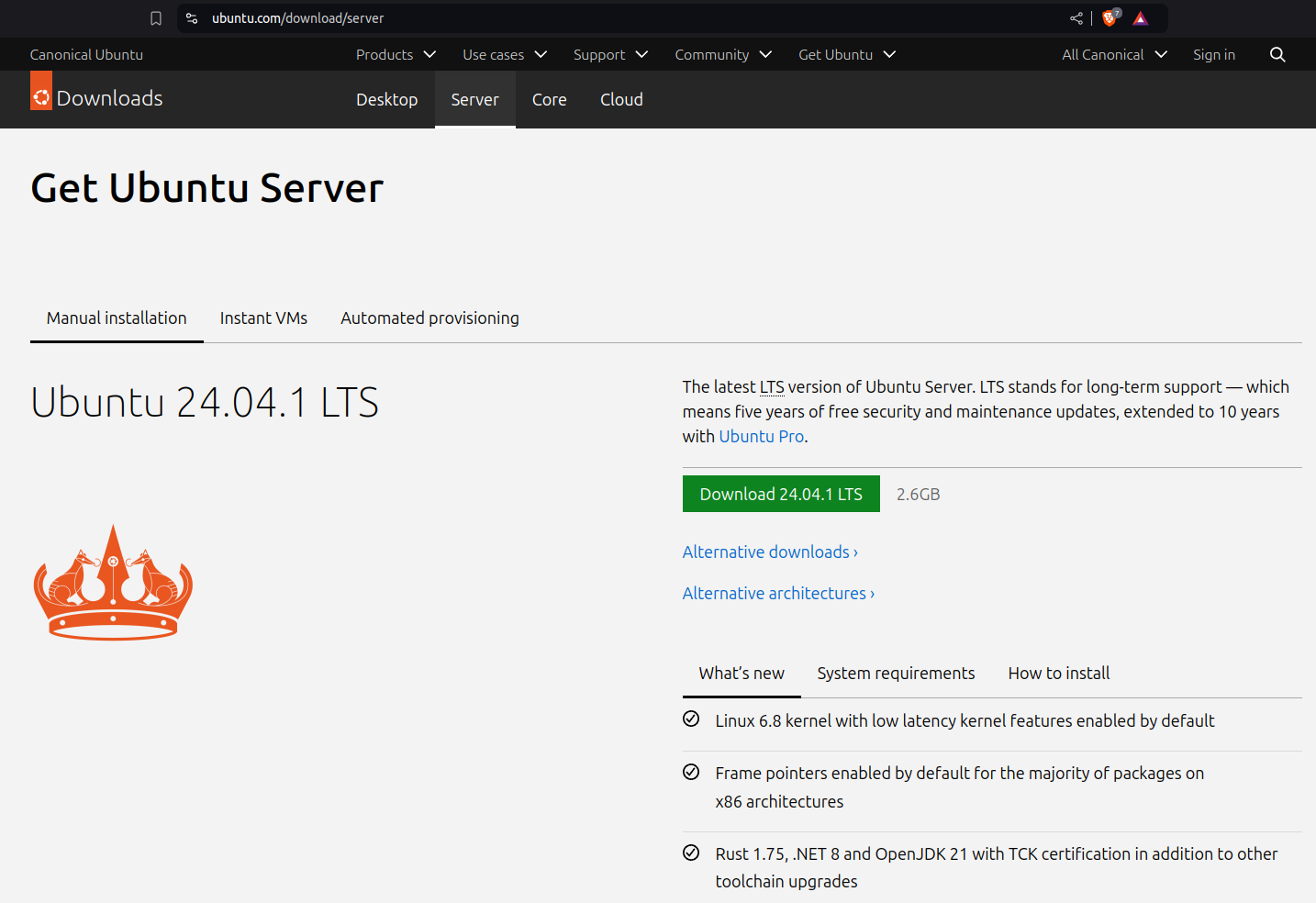Switch to the Cloud downloads tab

[621, 100]
